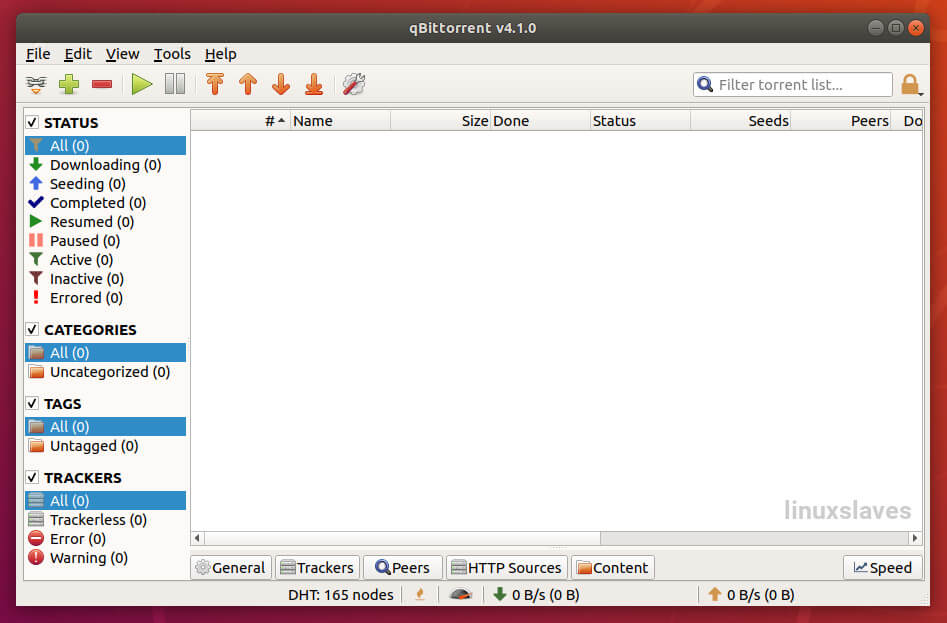Select All (0) under TAGS

click(x=106, y=427)
